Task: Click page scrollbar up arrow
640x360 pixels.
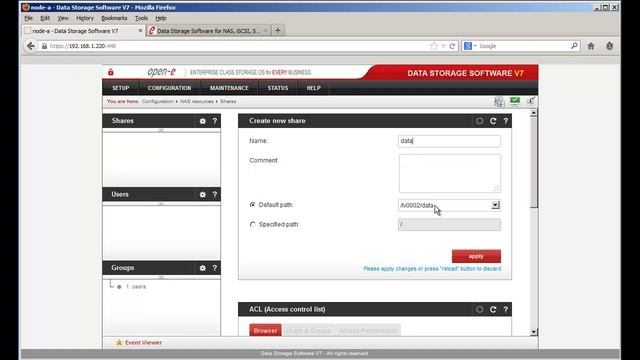Action: pyautogui.click(x=533, y=113)
